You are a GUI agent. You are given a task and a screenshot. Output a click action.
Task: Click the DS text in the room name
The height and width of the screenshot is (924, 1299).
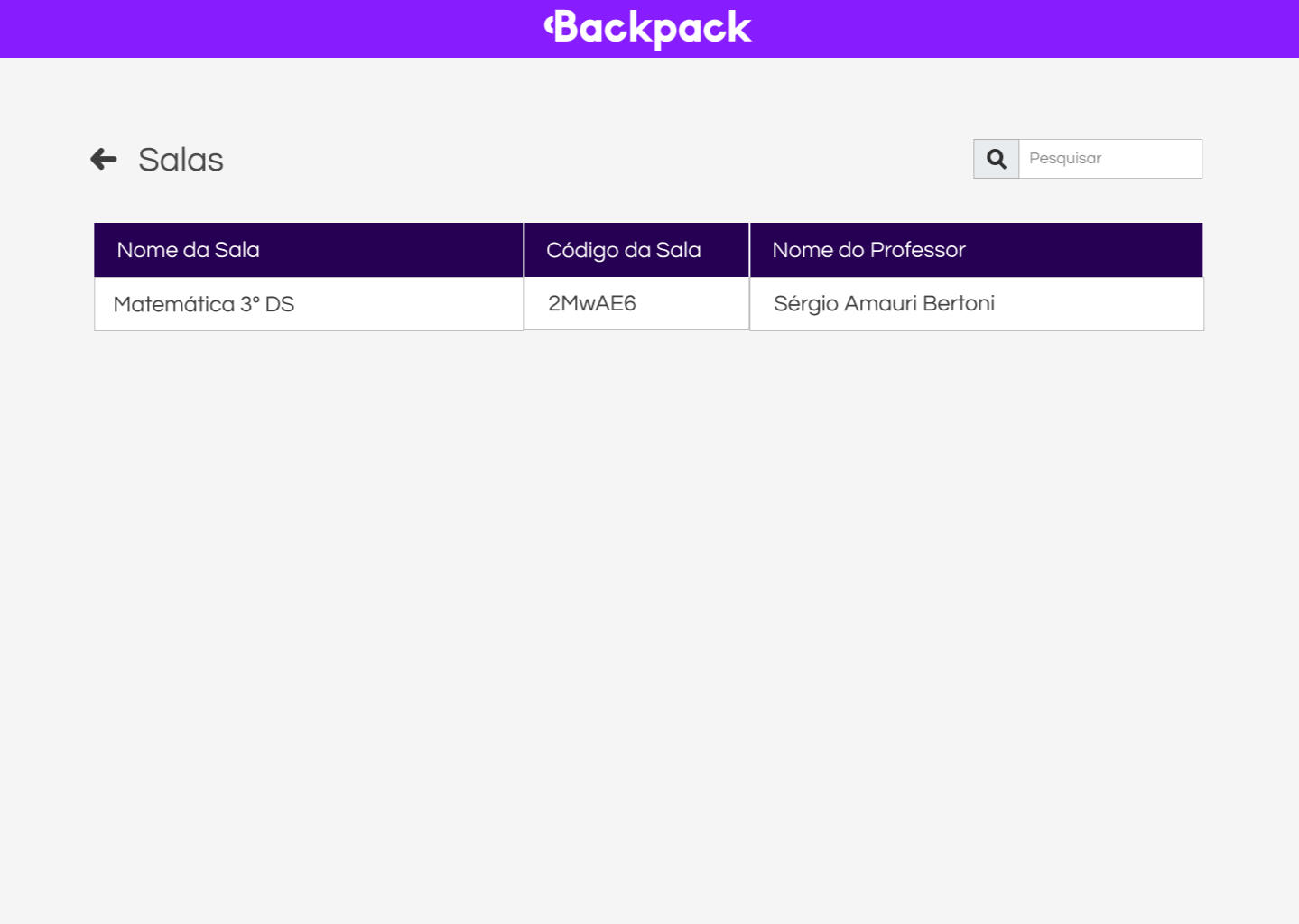pos(280,304)
